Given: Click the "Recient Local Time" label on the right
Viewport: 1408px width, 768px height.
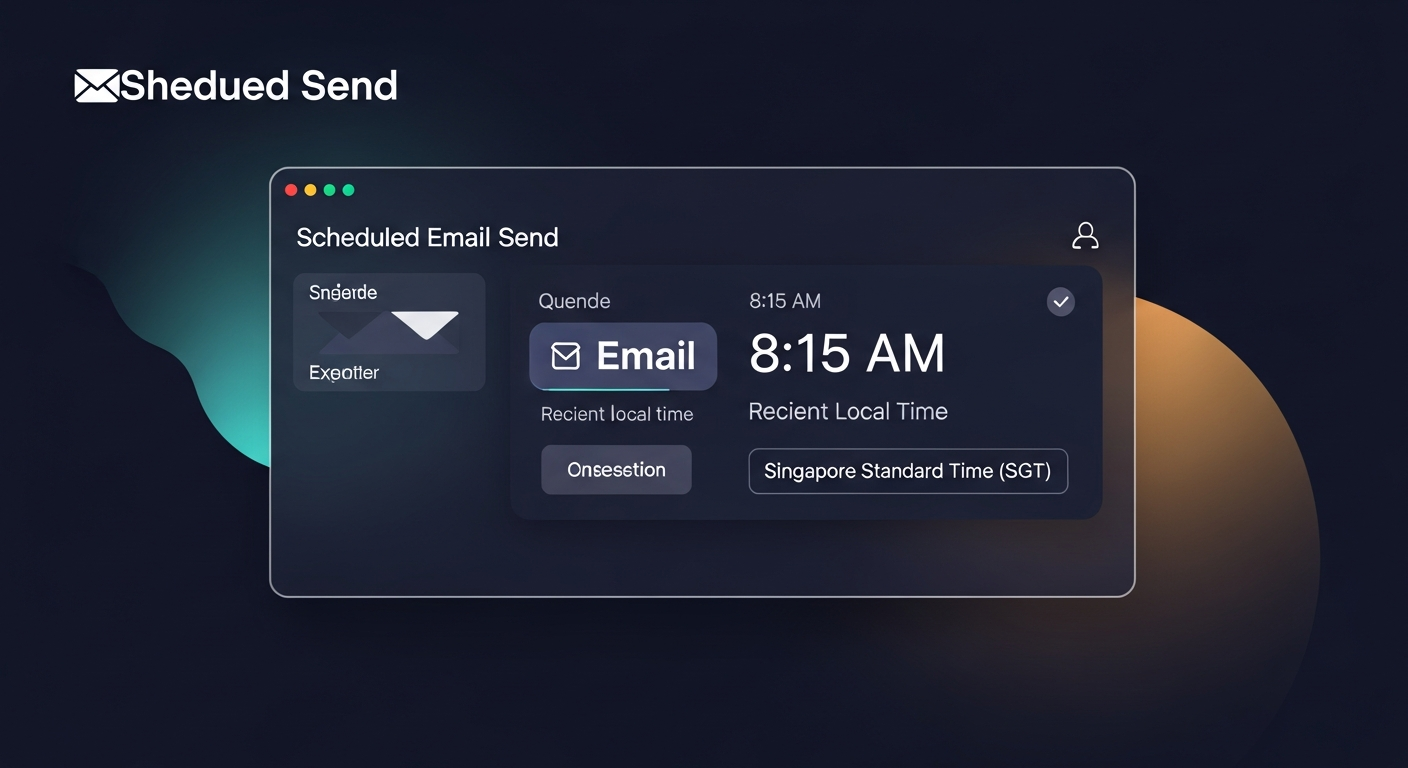Looking at the screenshot, I should [847, 411].
